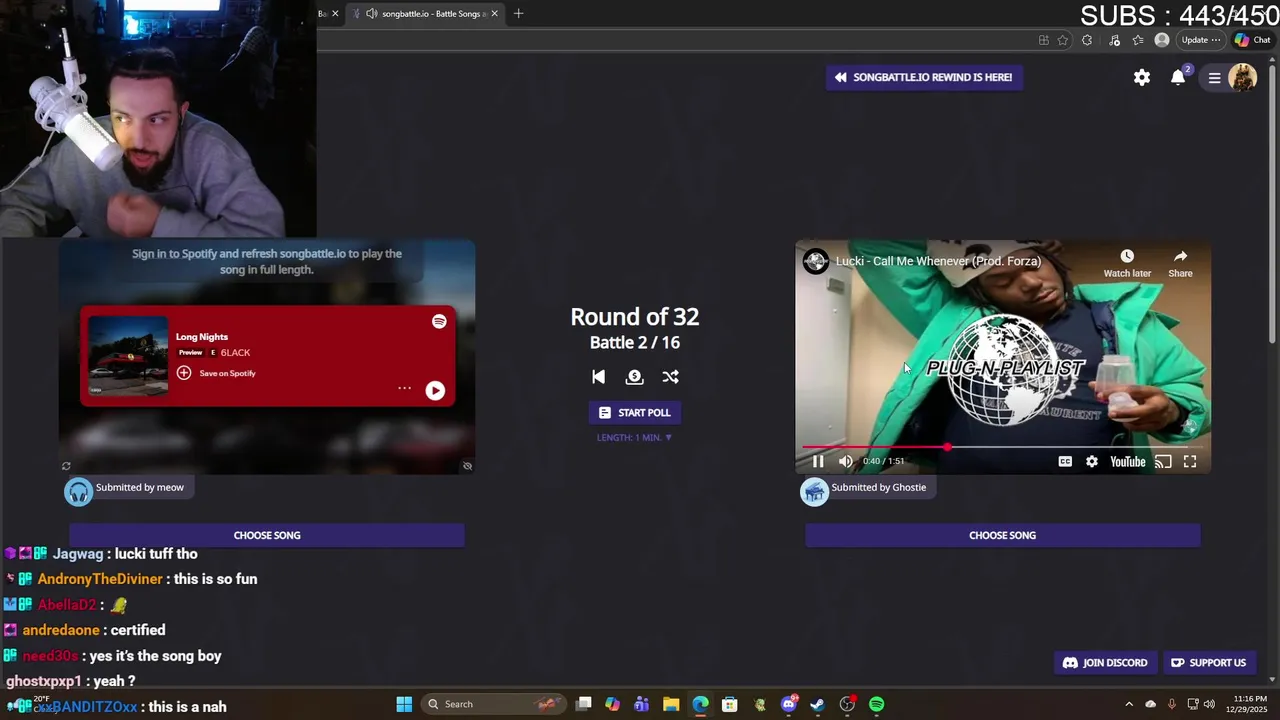Open a new browser tab
1280x720 pixels.
518,13
